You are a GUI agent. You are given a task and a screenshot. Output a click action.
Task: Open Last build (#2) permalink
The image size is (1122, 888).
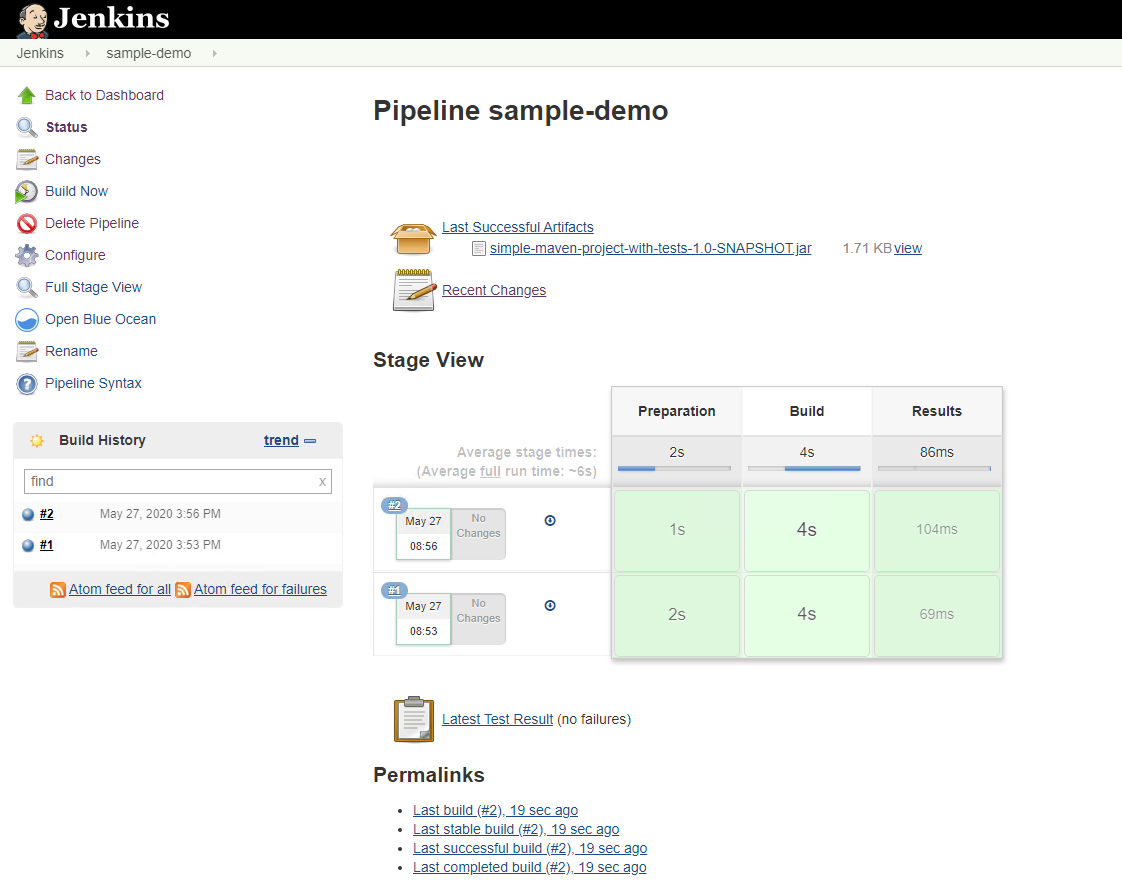[x=495, y=810]
